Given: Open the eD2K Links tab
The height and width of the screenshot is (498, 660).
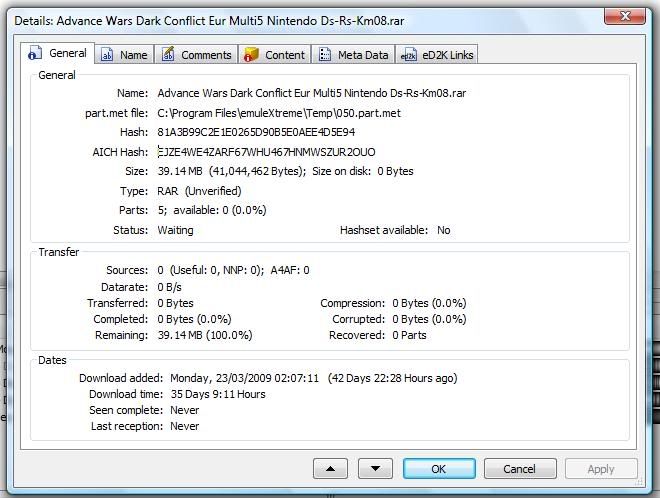Looking at the screenshot, I should tap(436, 55).
